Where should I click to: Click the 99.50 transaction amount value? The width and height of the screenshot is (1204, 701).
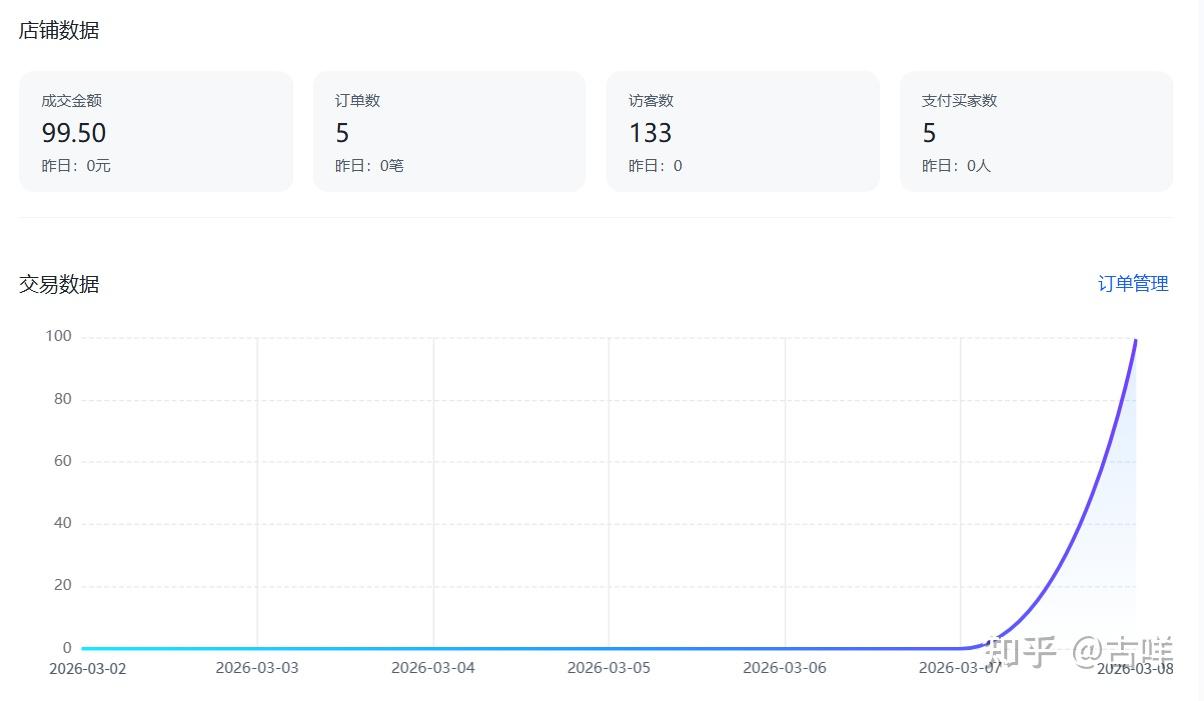click(74, 133)
